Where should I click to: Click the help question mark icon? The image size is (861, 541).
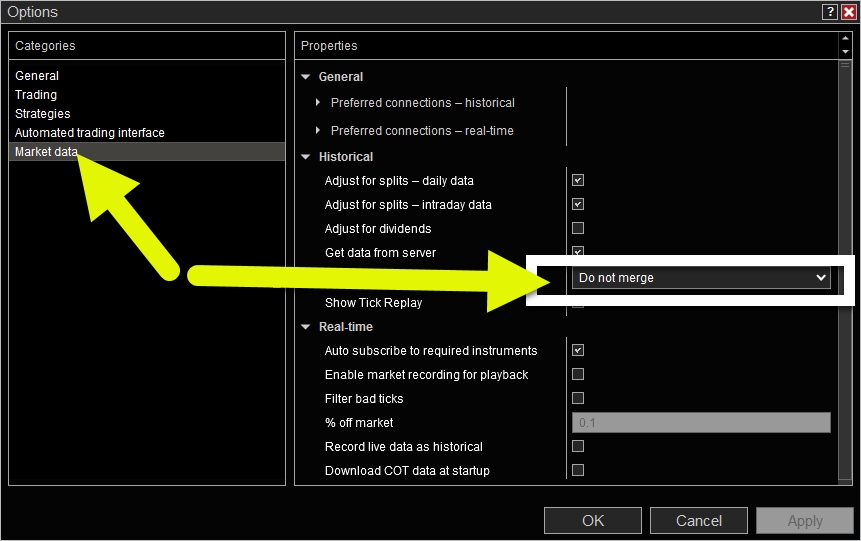coord(830,12)
